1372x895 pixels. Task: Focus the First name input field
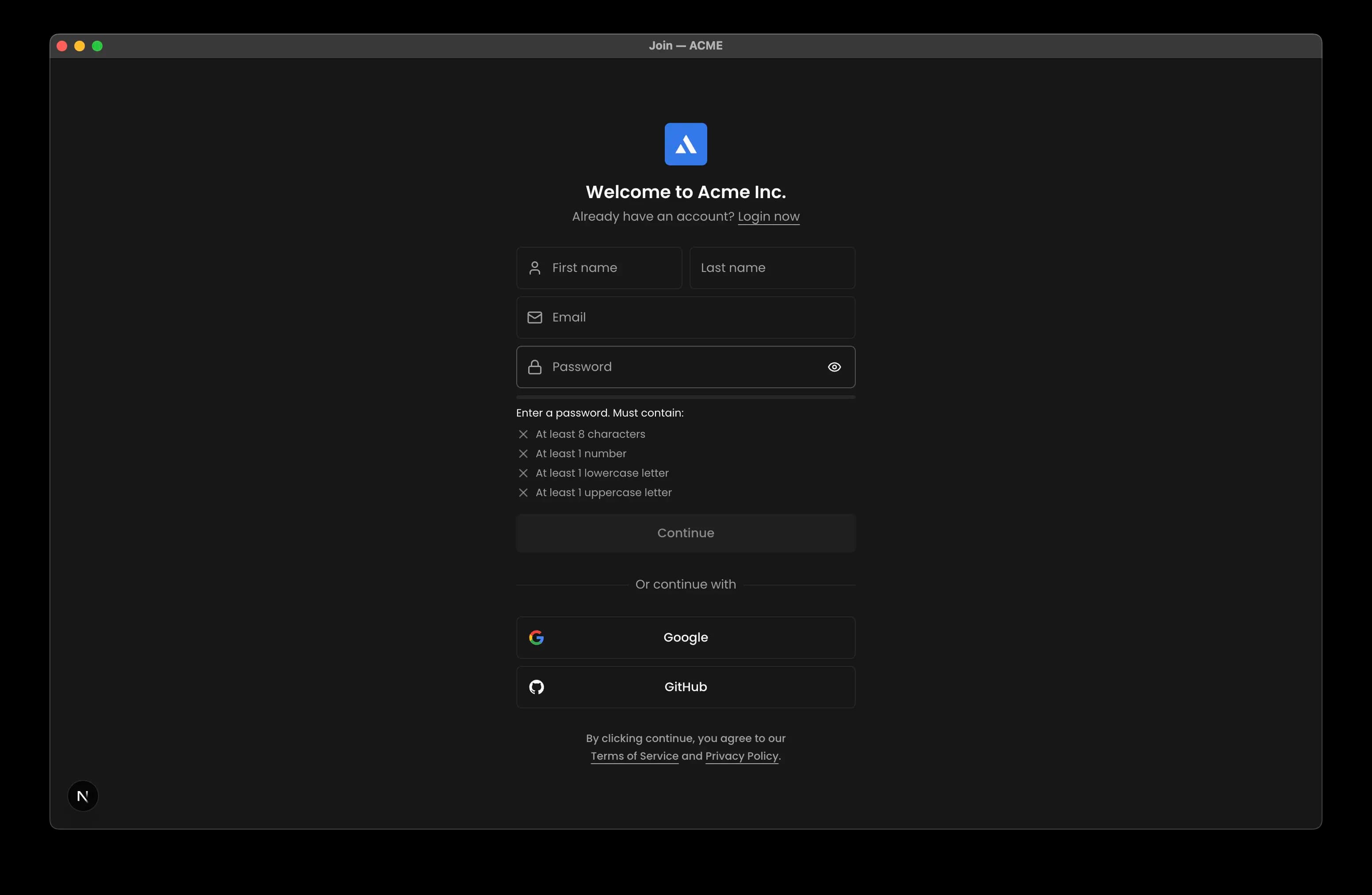611,268
